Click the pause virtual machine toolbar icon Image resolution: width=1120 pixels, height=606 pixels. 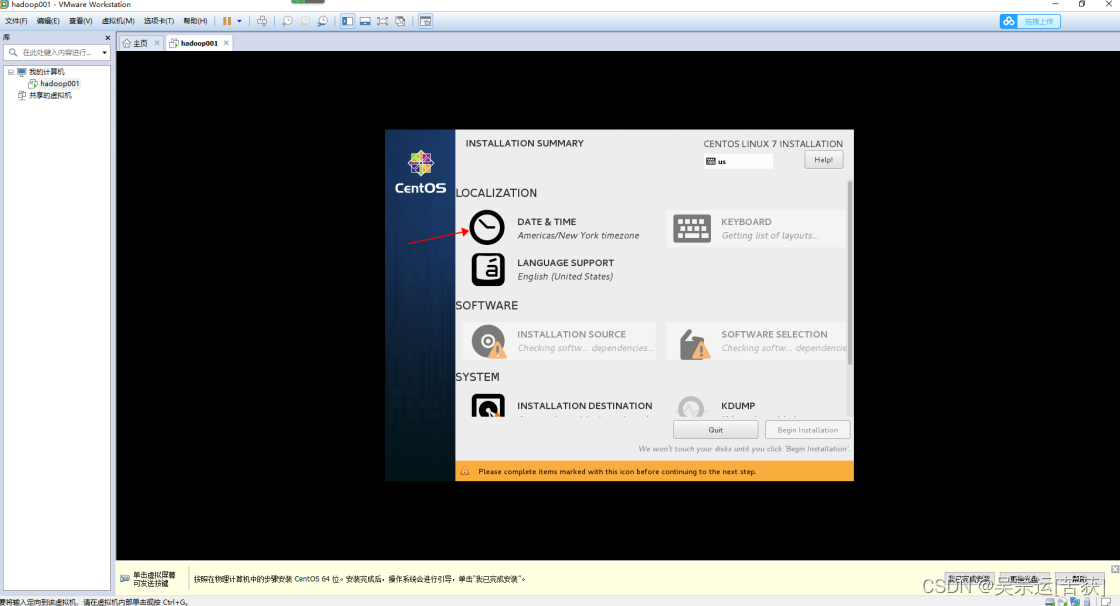pos(226,21)
